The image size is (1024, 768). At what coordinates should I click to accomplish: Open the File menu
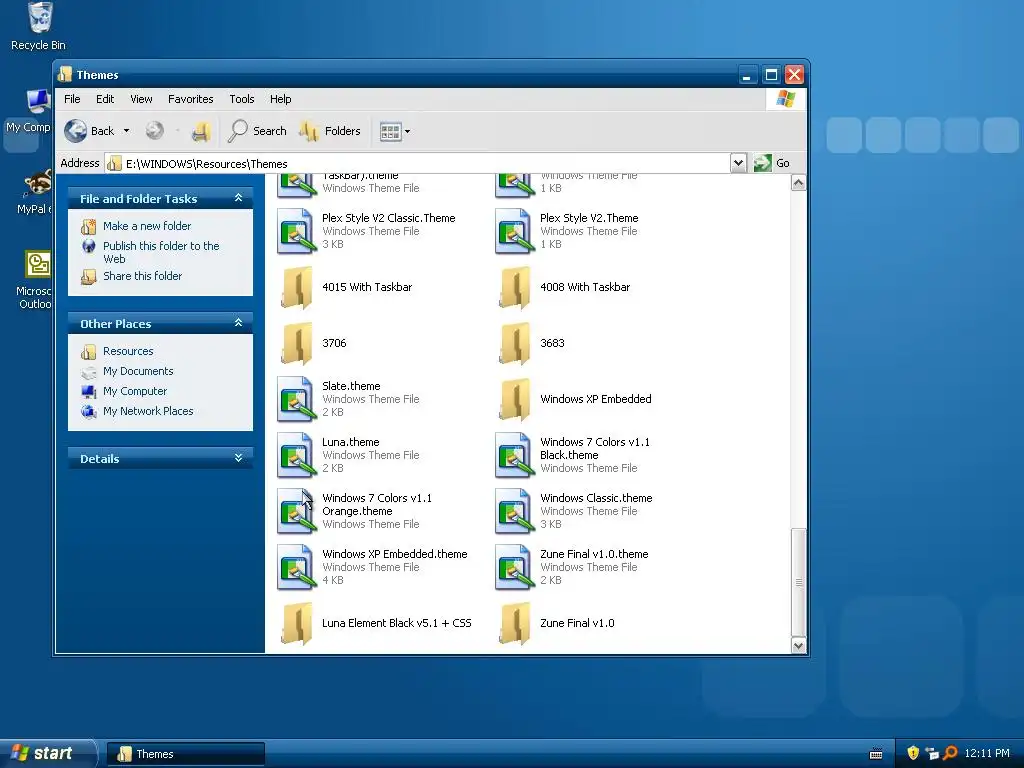click(x=72, y=99)
